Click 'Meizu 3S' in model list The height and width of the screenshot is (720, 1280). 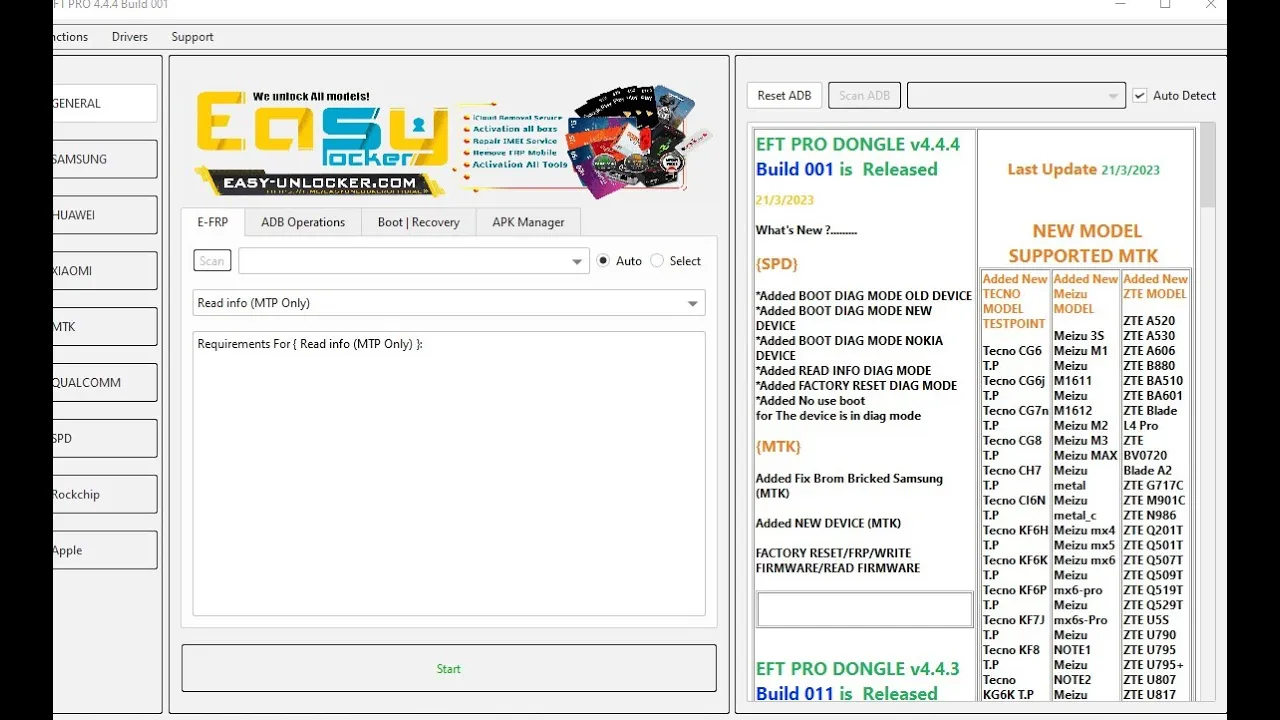tap(1079, 336)
